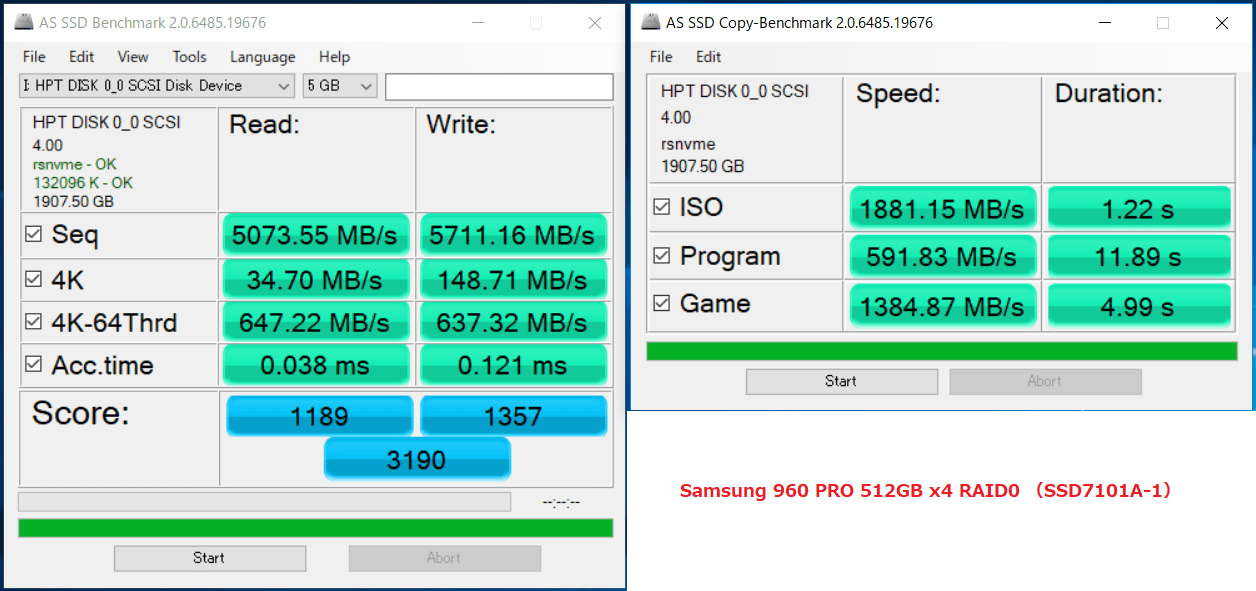Image resolution: width=1256 pixels, height=591 pixels.
Task: Click the rsnvme - OK driver status text
Action: [x=74, y=164]
